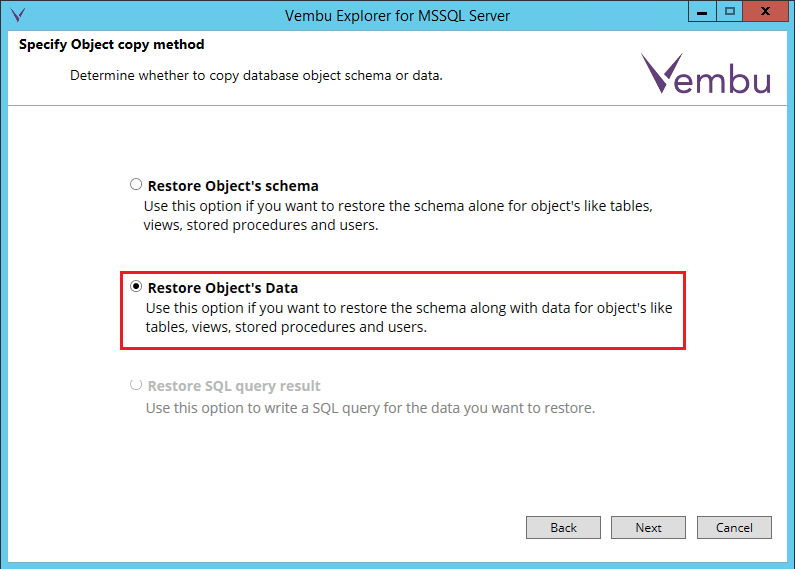Viewport: 795px width, 569px height.
Task: Close the Vembu Explorer window
Action: coord(765,11)
